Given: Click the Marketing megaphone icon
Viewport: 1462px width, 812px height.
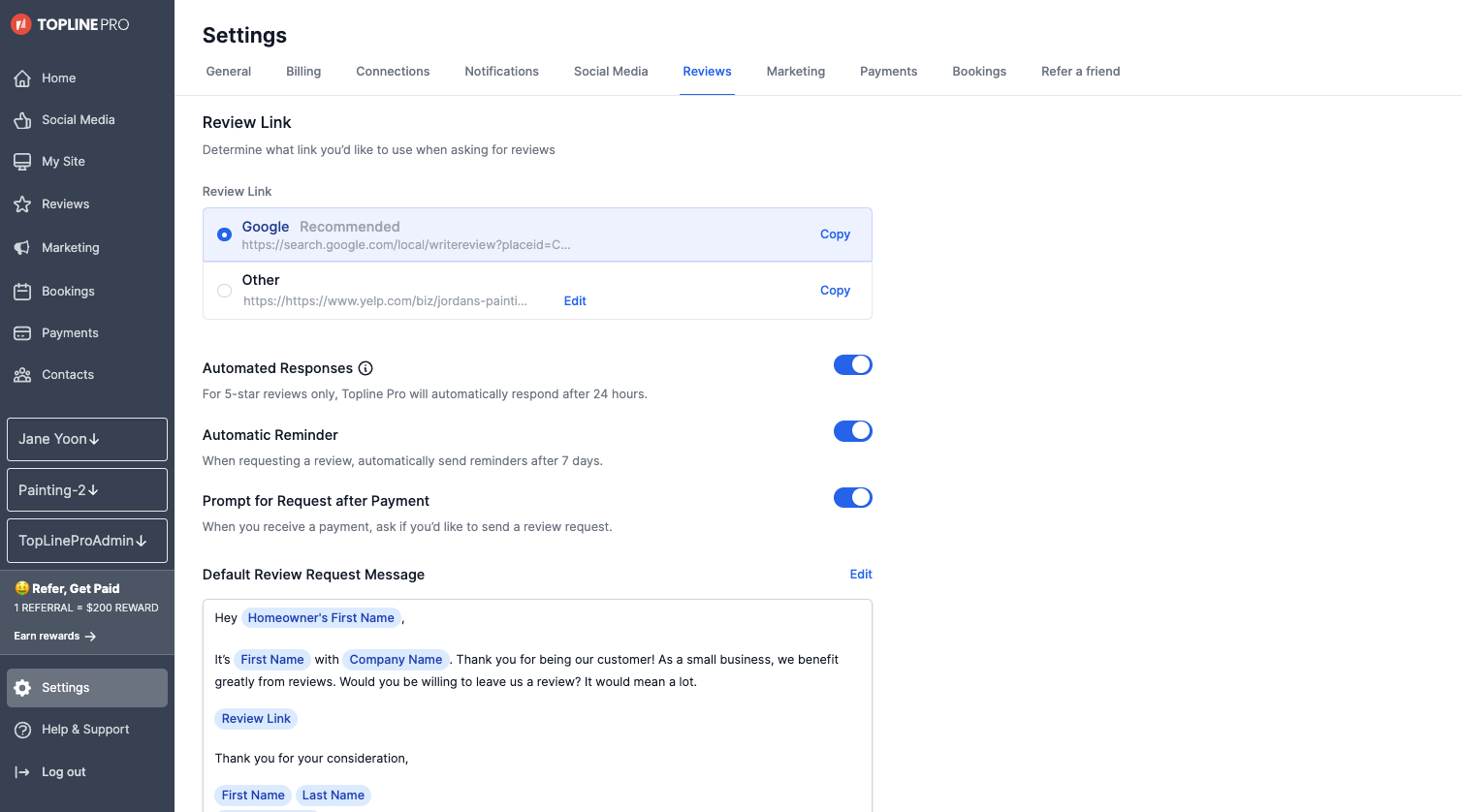Looking at the screenshot, I should (x=22, y=248).
